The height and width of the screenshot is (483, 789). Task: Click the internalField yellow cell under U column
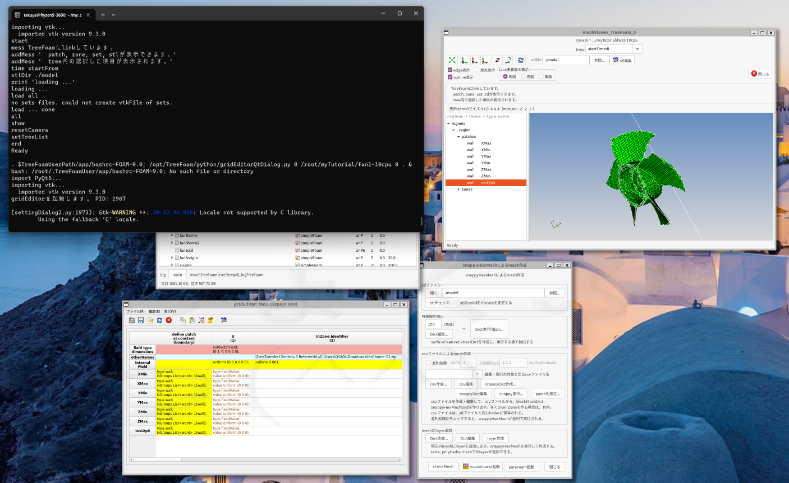(x=232, y=364)
